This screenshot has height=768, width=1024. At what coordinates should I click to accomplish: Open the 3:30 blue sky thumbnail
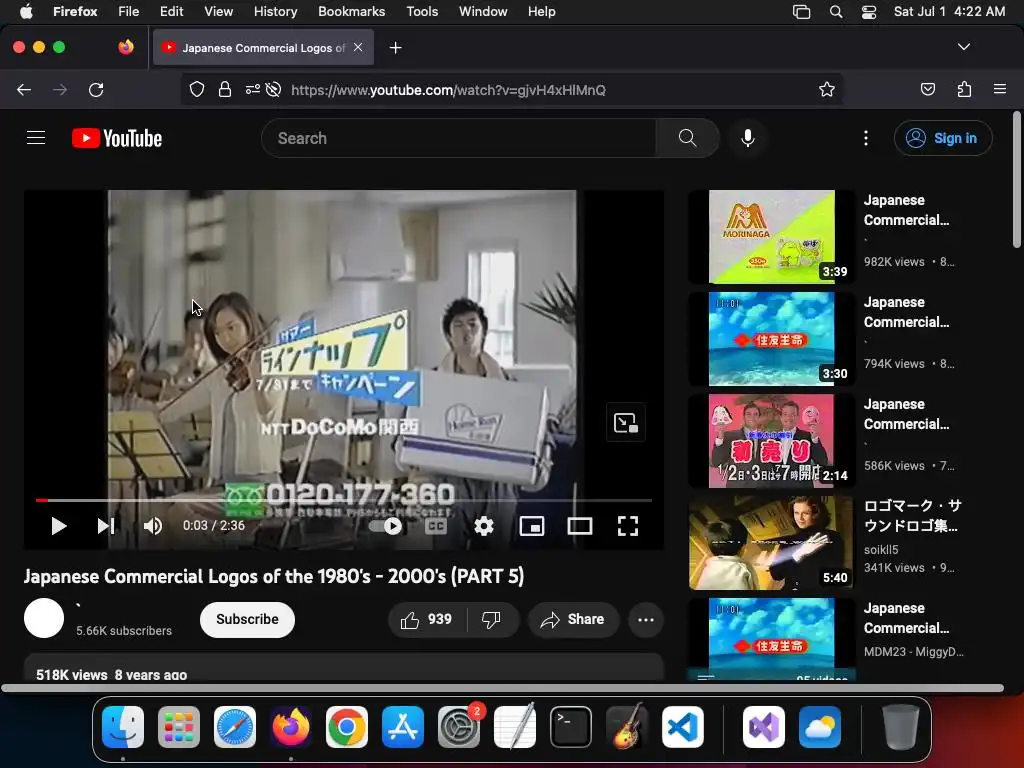coord(771,339)
